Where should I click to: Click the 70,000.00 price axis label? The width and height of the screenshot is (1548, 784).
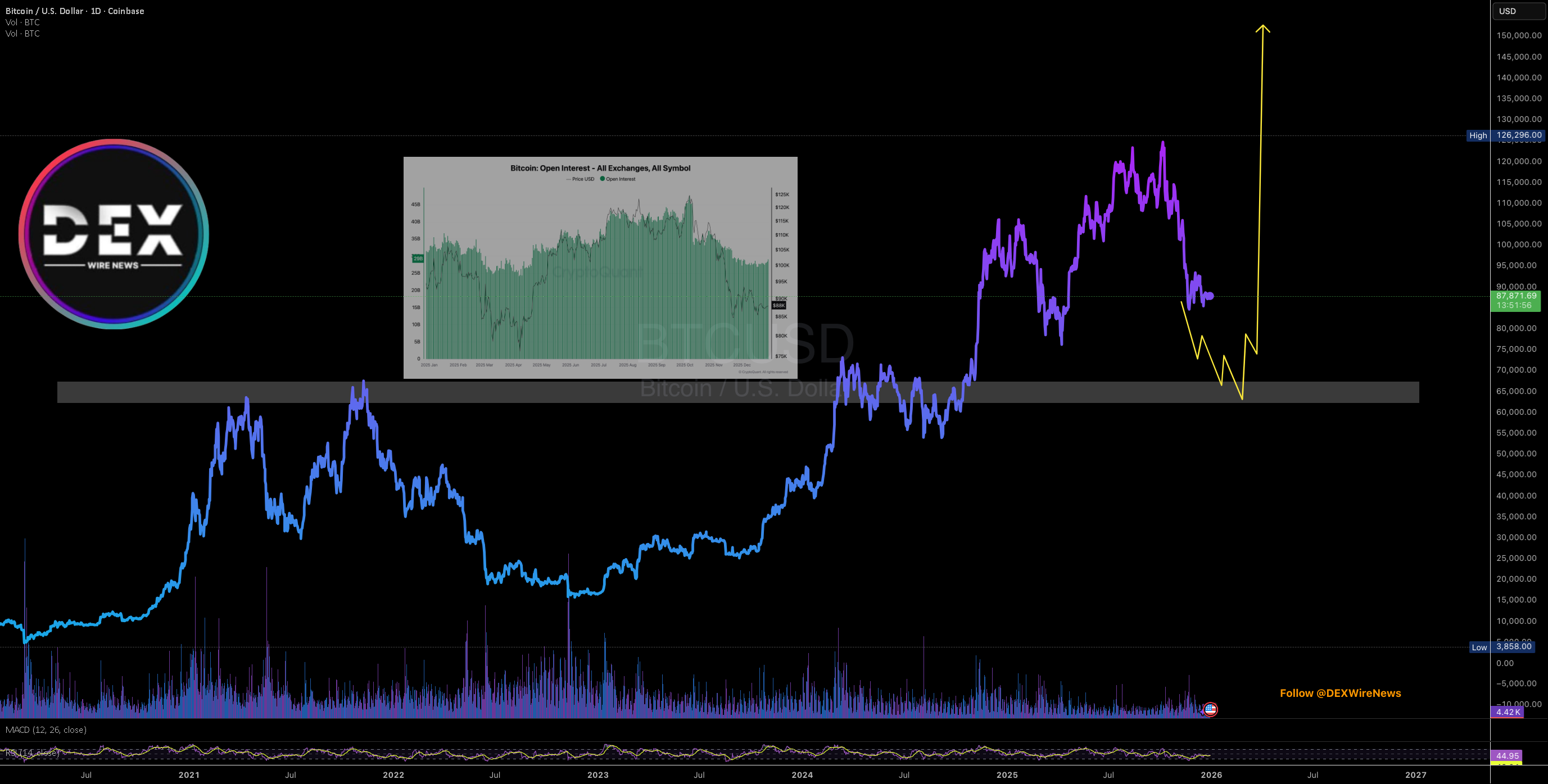[1516, 370]
